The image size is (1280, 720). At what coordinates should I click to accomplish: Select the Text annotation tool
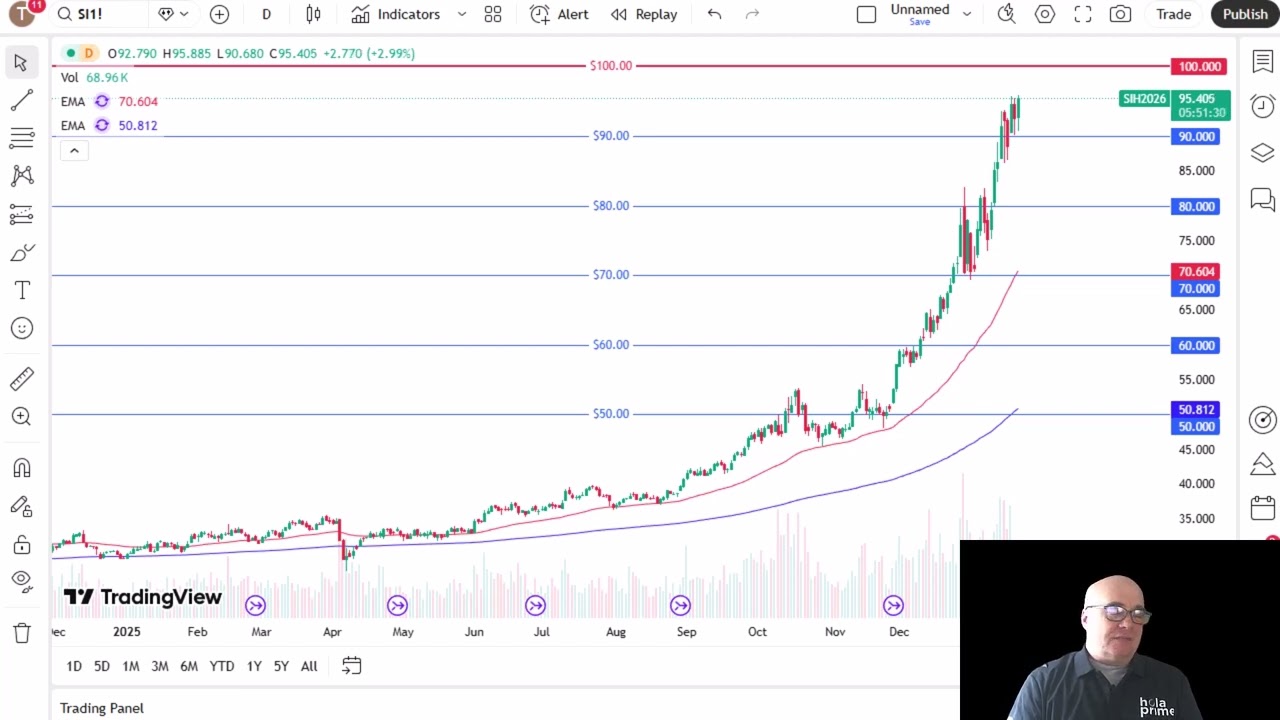[x=21, y=290]
